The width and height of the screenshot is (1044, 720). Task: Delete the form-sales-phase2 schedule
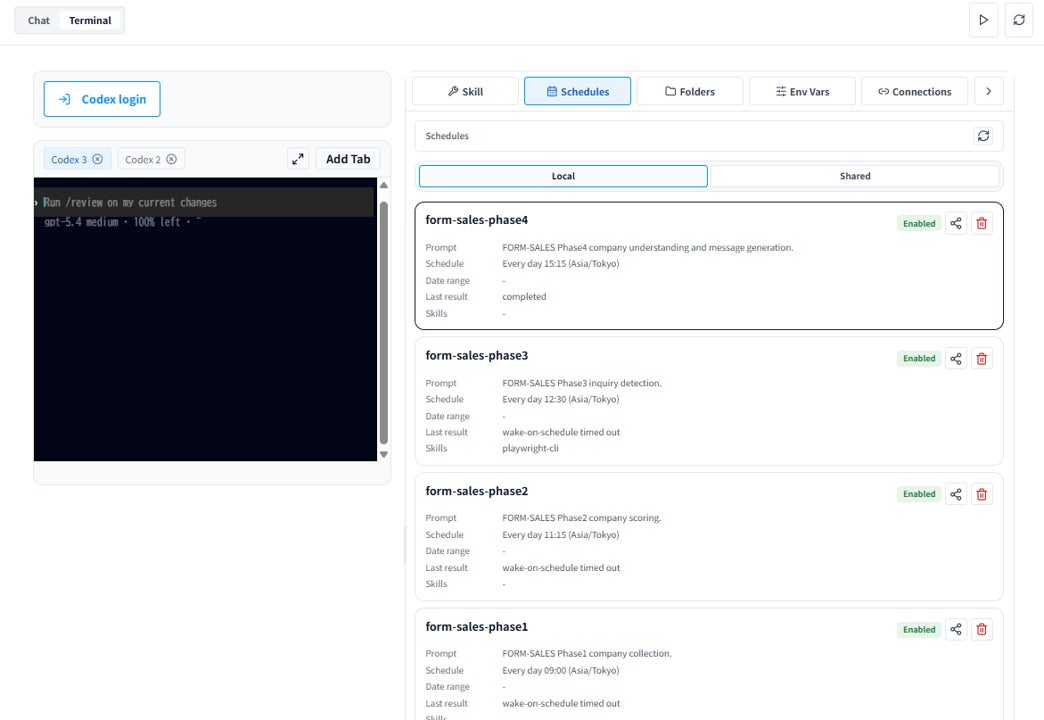(x=981, y=494)
